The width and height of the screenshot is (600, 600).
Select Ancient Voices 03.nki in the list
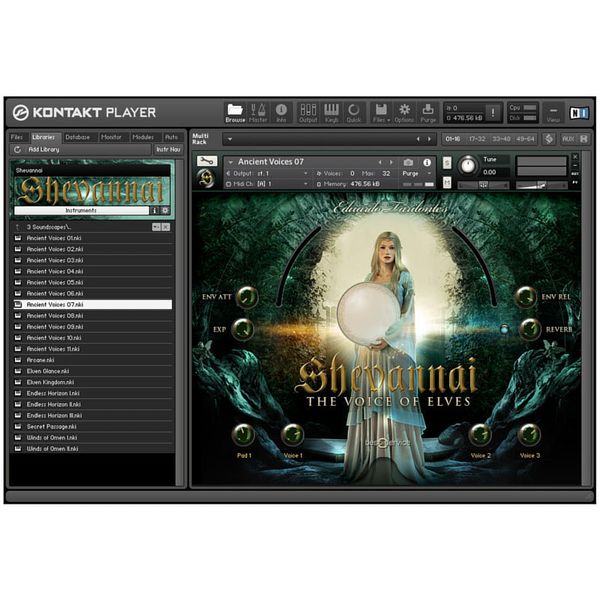tap(93, 260)
